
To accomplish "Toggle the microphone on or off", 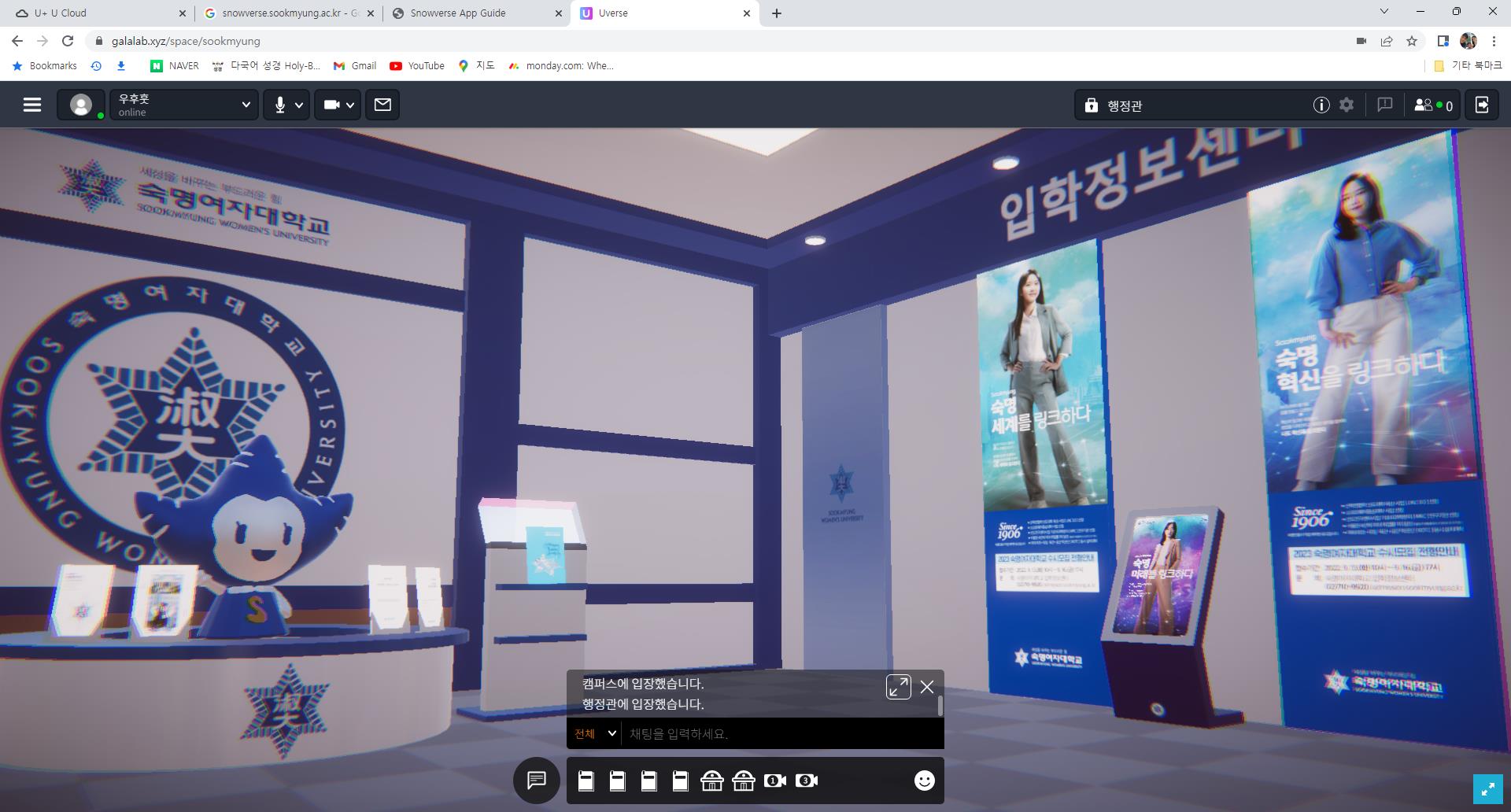I will [x=279, y=105].
